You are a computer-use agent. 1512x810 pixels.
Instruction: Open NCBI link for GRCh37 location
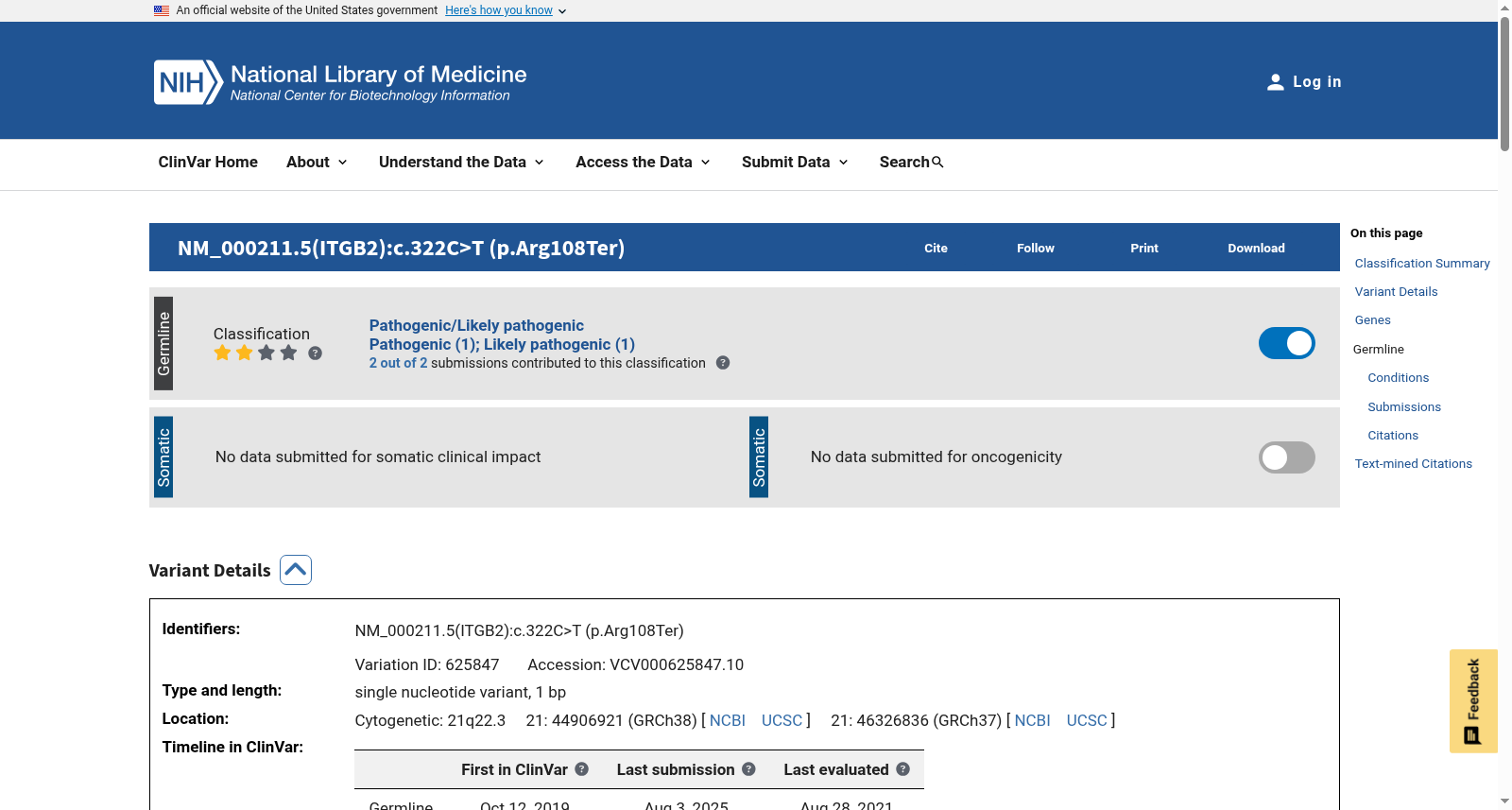click(1032, 720)
